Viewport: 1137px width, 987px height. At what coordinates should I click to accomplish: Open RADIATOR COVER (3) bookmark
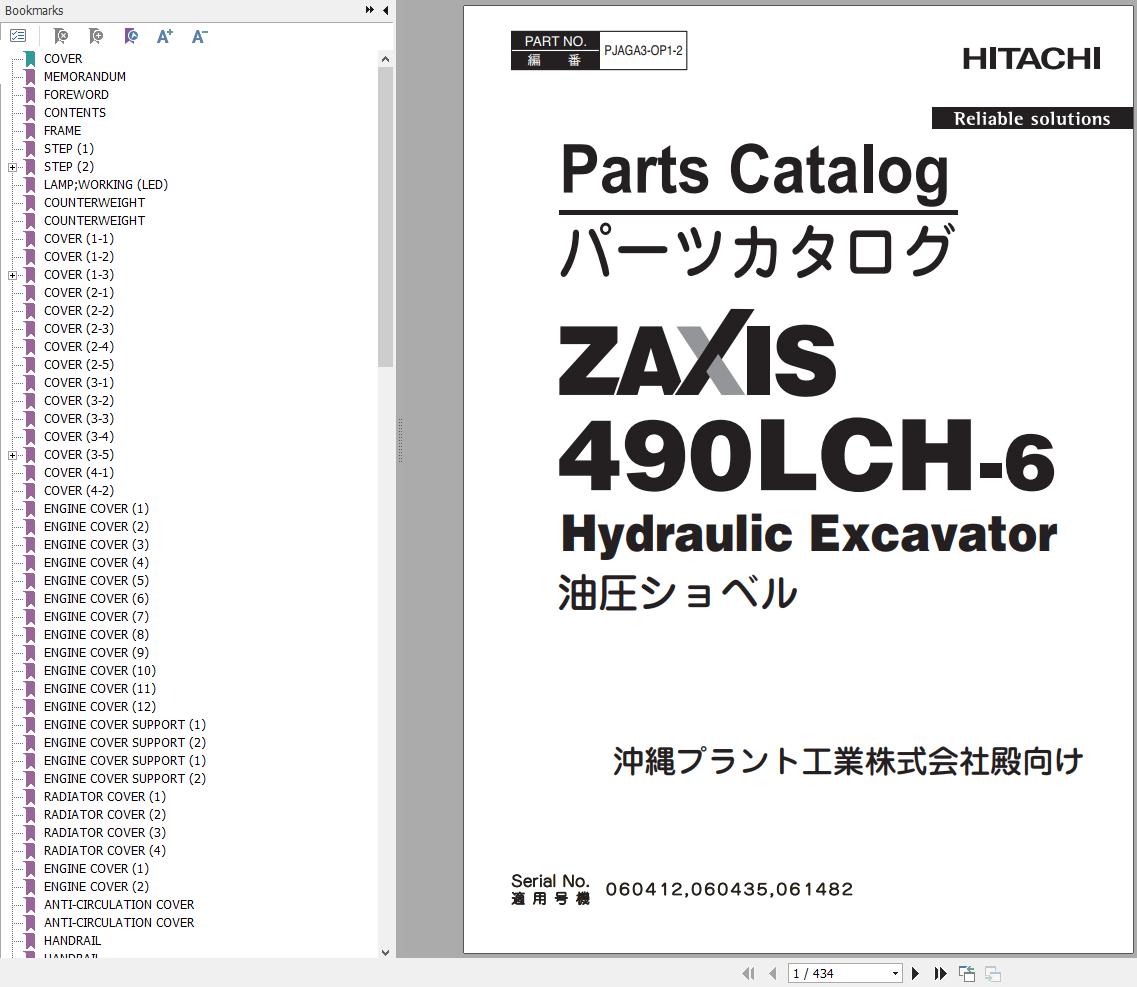click(x=105, y=833)
